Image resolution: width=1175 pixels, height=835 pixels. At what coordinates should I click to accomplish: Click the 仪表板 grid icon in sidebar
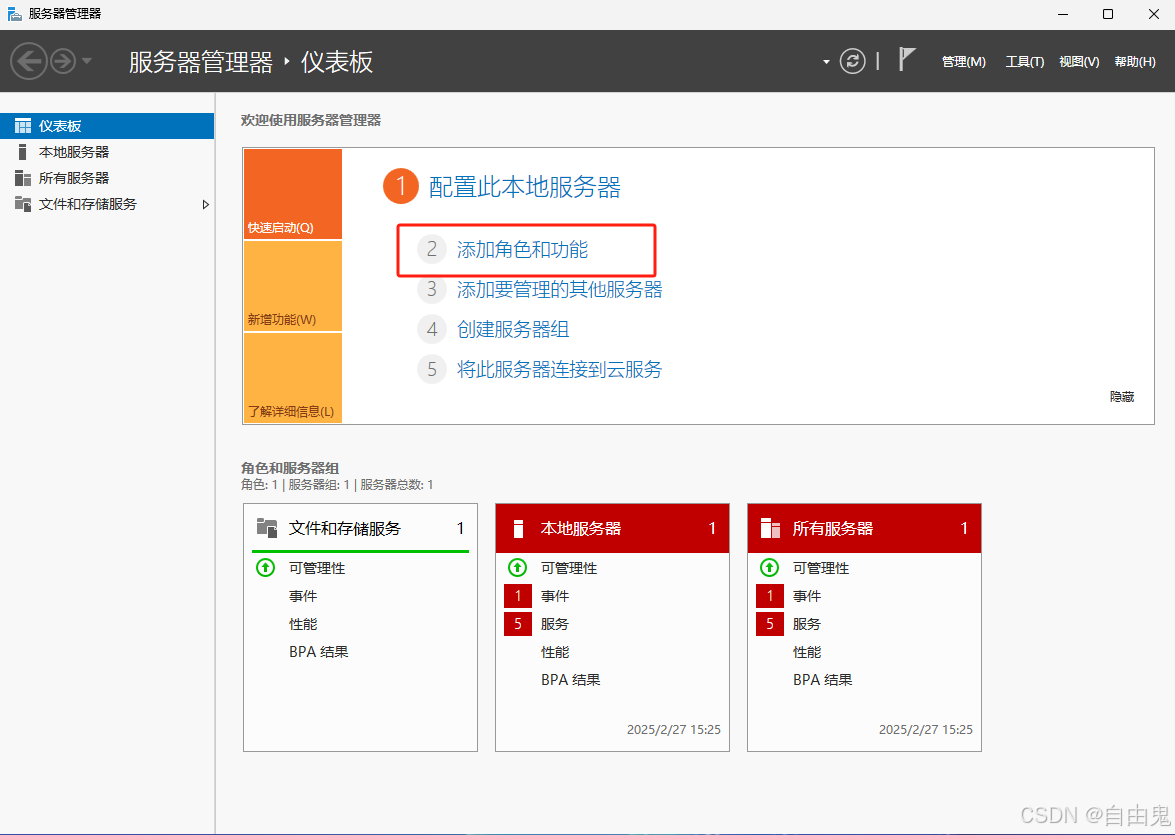pyautogui.click(x=23, y=126)
